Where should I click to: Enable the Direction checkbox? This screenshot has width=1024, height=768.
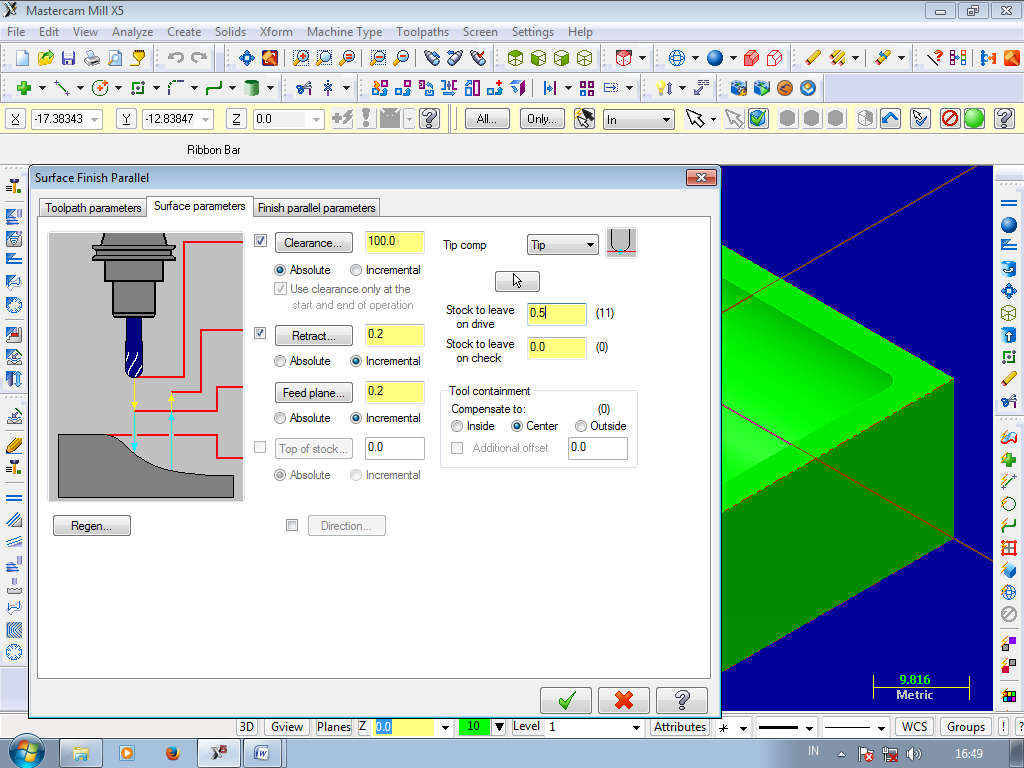[x=292, y=525]
